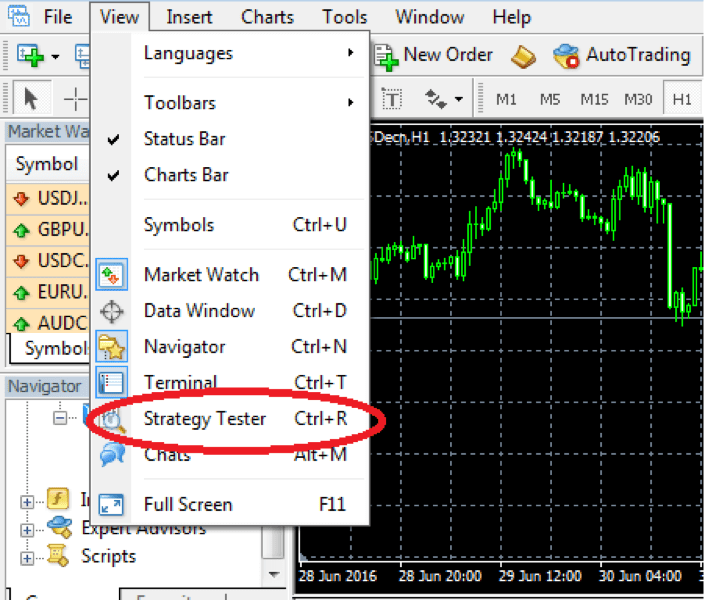Click the MetaEditor book icon

coord(523,57)
